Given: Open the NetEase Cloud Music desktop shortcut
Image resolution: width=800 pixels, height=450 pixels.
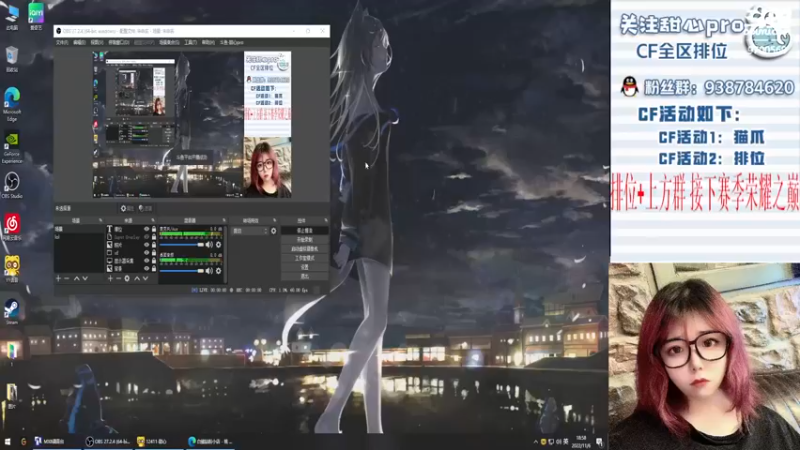Looking at the screenshot, I should tap(12, 228).
